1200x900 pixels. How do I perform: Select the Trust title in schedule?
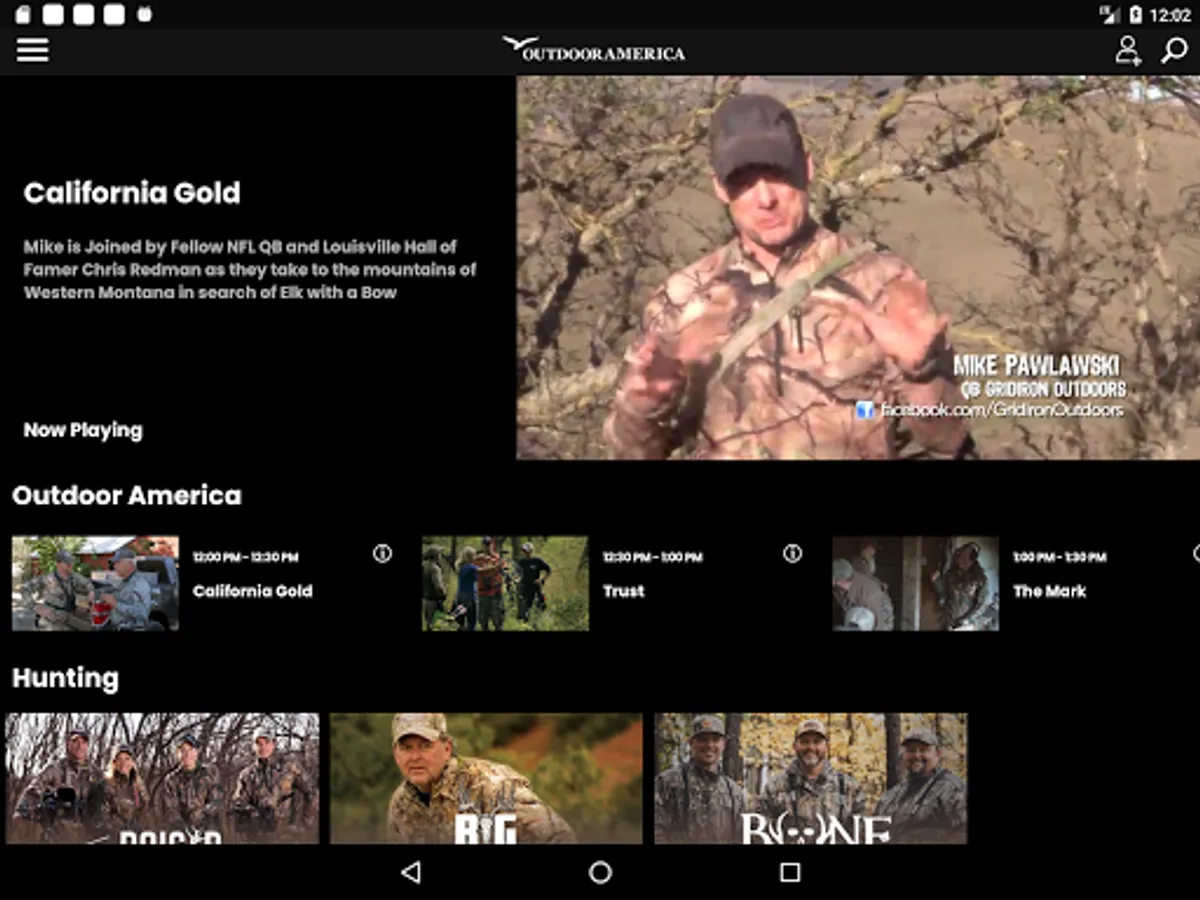tap(624, 591)
